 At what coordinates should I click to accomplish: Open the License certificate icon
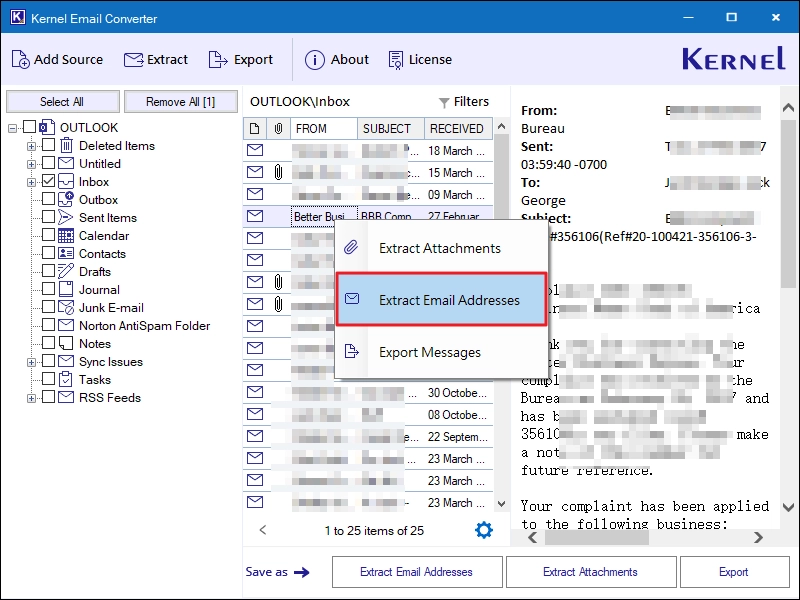pyautogui.click(x=395, y=60)
